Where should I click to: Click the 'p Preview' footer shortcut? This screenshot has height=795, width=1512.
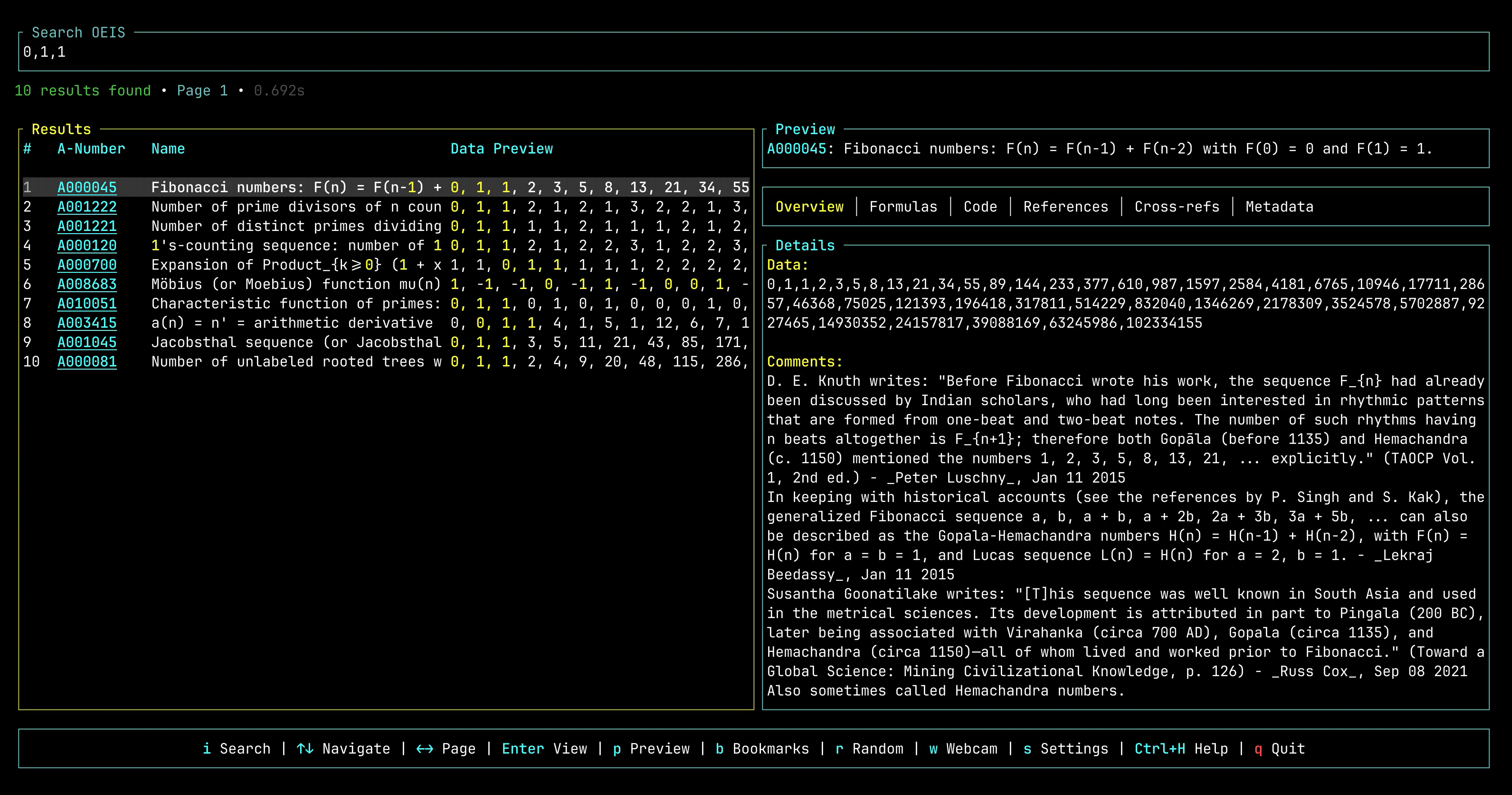(651, 749)
